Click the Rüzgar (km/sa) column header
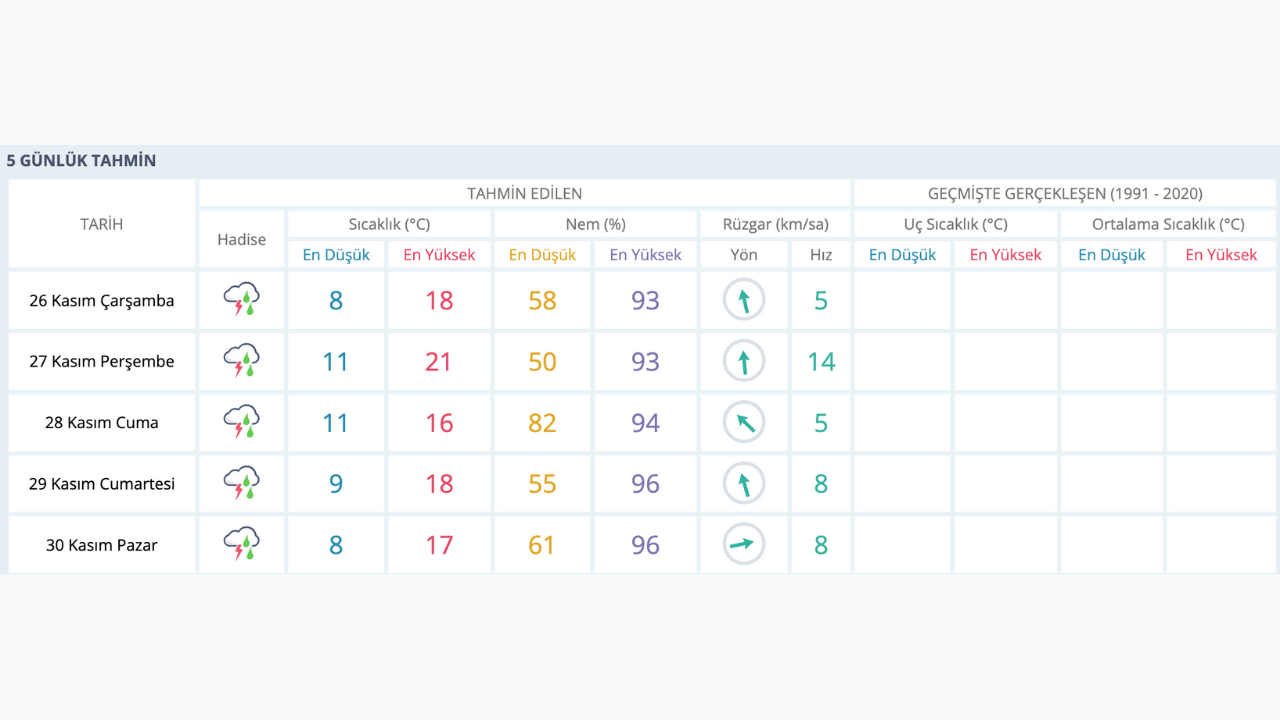 click(775, 224)
